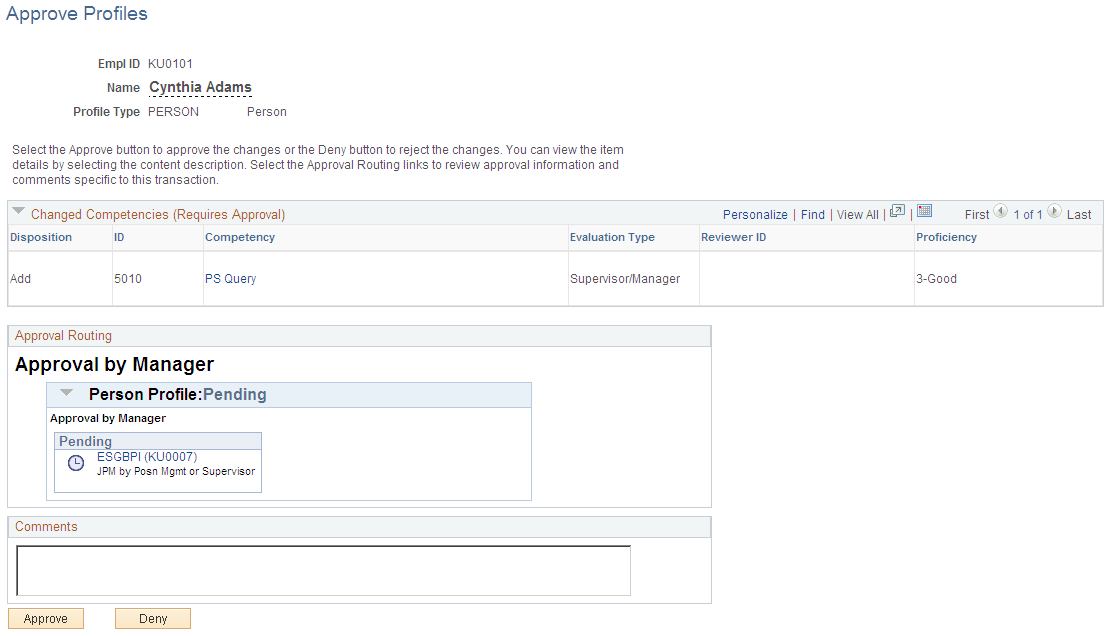Viewport: 1115px width, 636px height.
Task: Download the Changed Competencies grid to spreadsheet
Action: 923,212
